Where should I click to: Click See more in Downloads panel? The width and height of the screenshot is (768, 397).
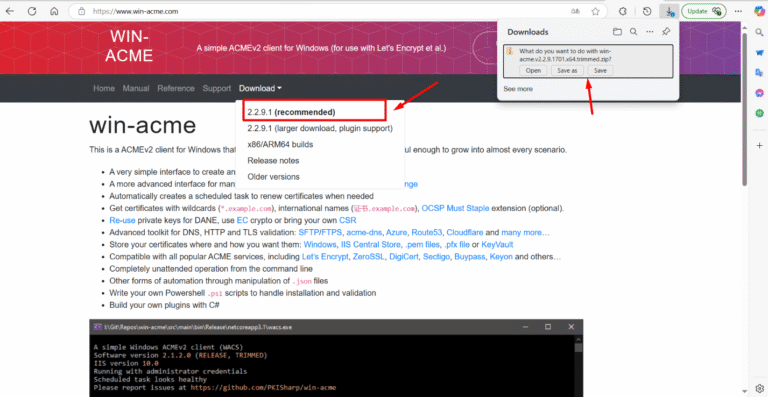[x=518, y=89]
